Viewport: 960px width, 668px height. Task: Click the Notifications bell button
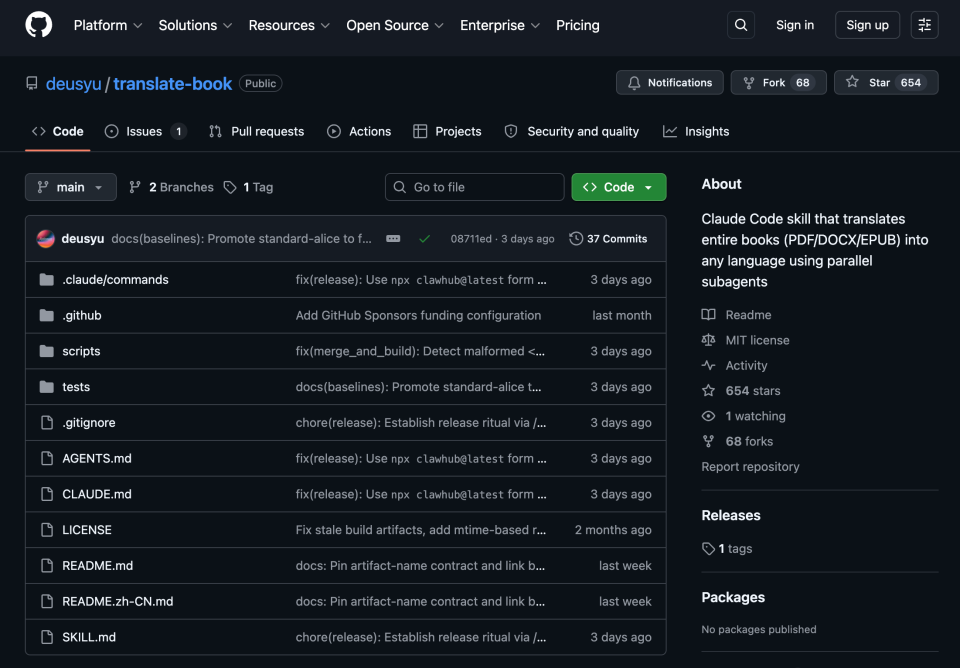(670, 83)
